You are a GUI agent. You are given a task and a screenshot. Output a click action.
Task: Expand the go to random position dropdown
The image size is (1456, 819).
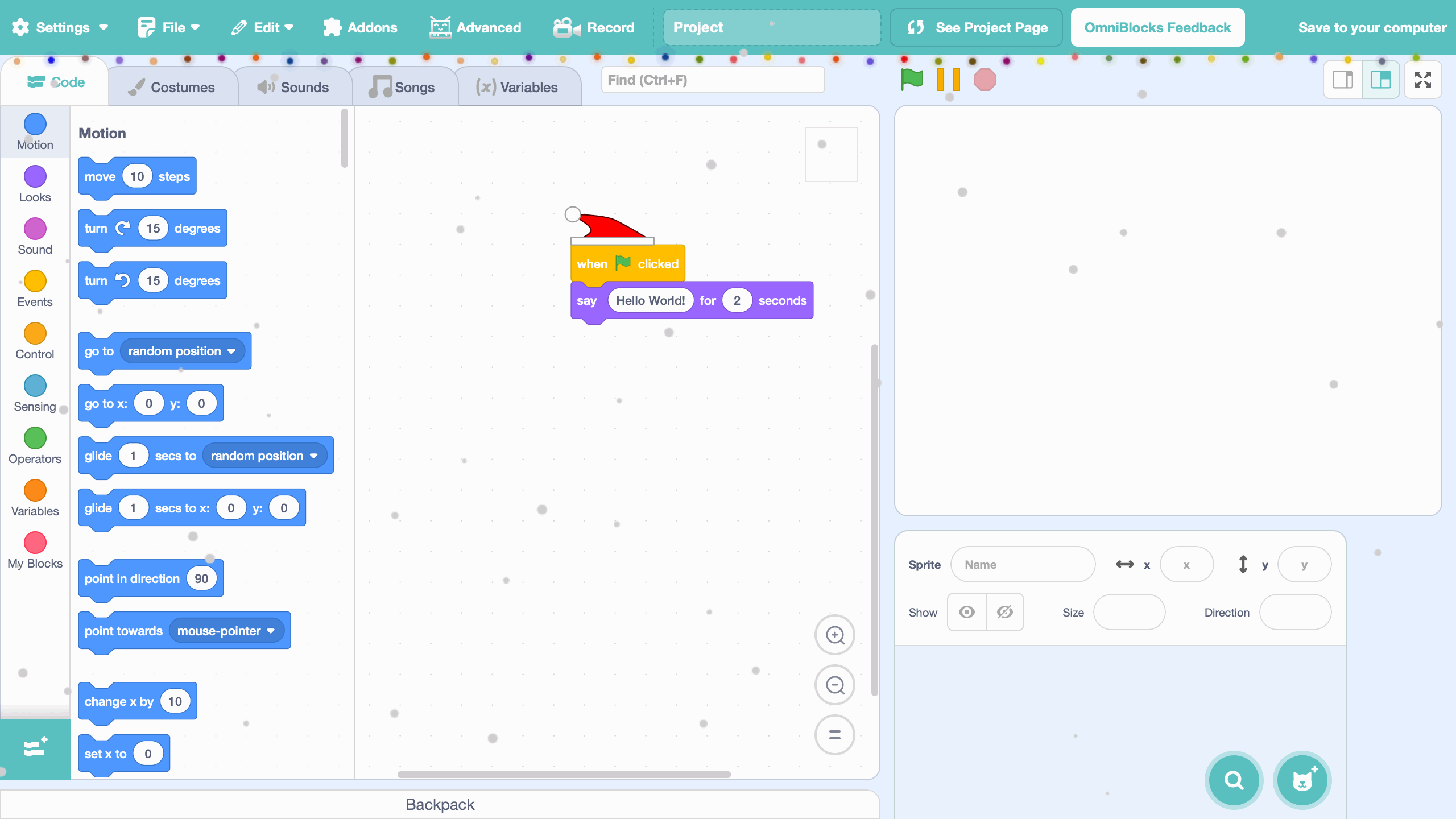(231, 351)
